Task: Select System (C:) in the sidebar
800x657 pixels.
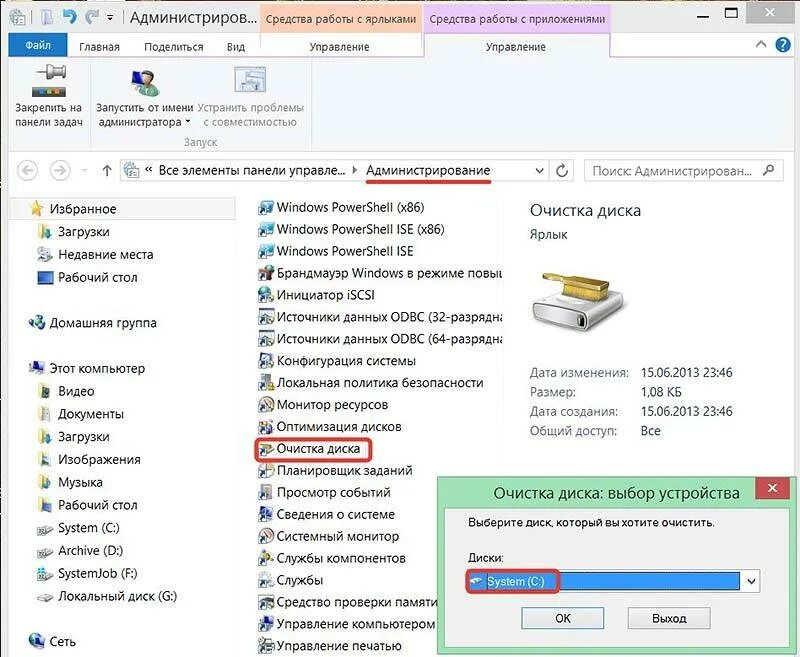Action: point(85,527)
